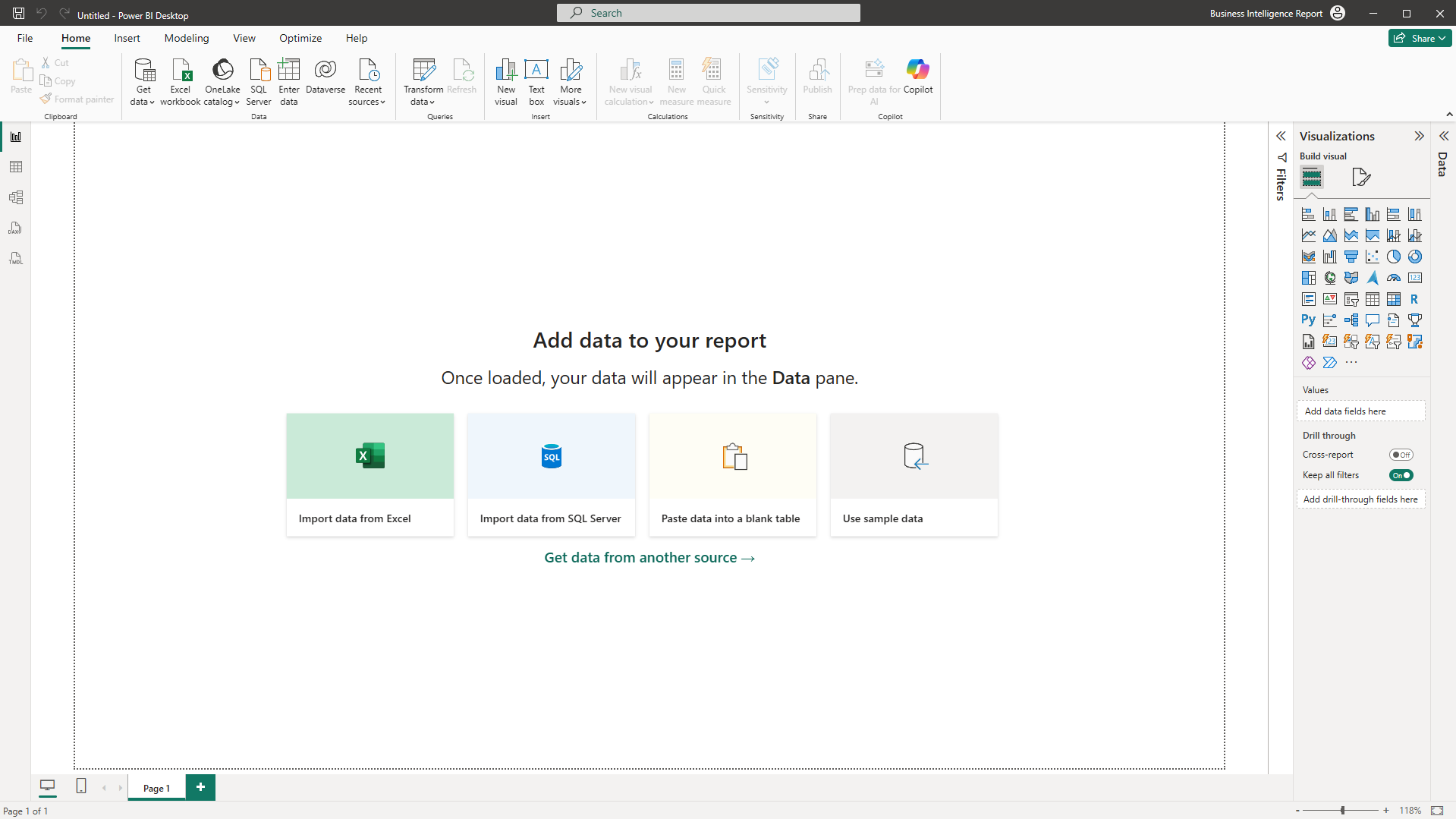This screenshot has height=819, width=1456.
Task: Adjust the zoom slider
Action: click(1342, 810)
